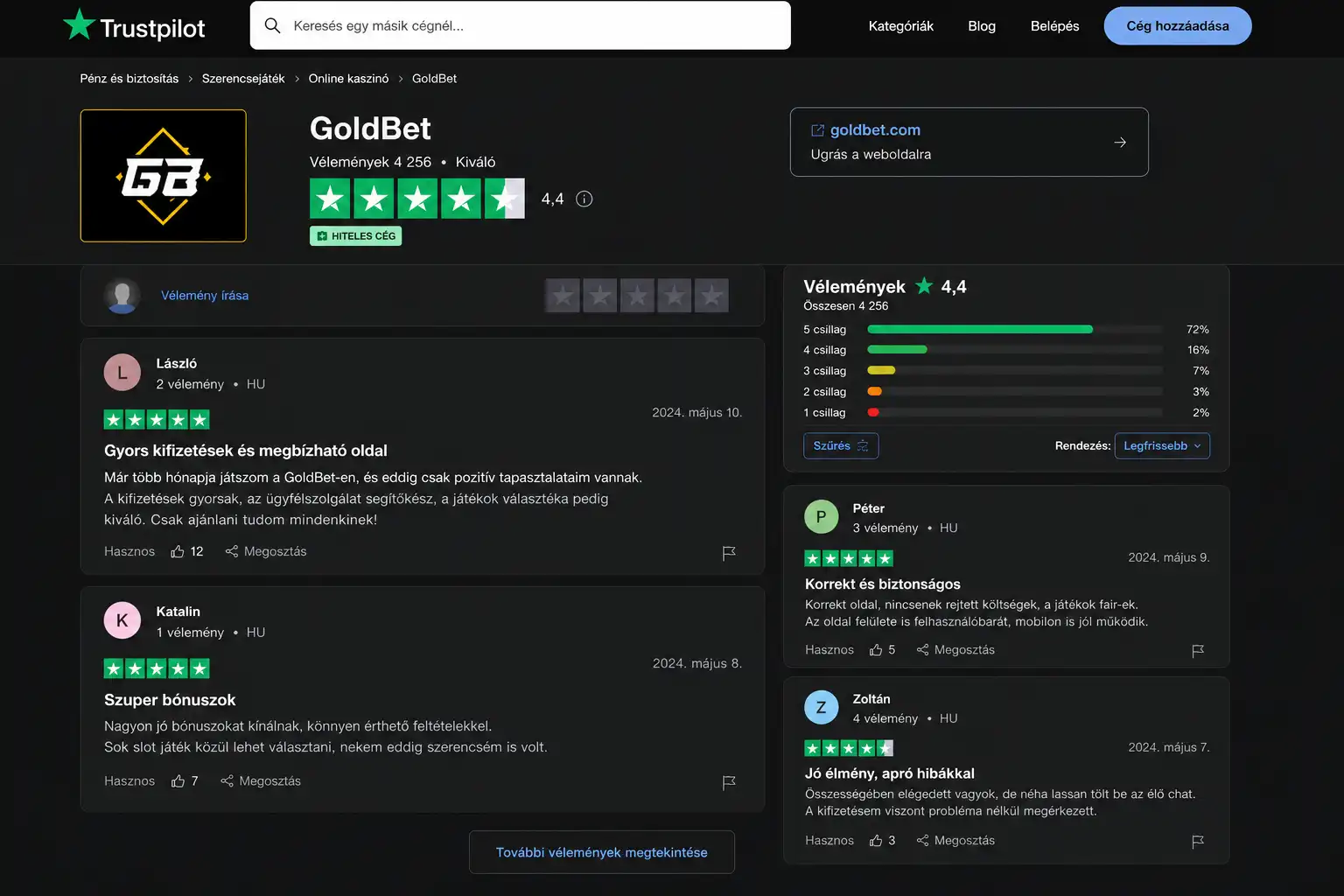The width and height of the screenshot is (1344, 896).
Task: Open the Belépés login link
Action: [x=1054, y=26]
